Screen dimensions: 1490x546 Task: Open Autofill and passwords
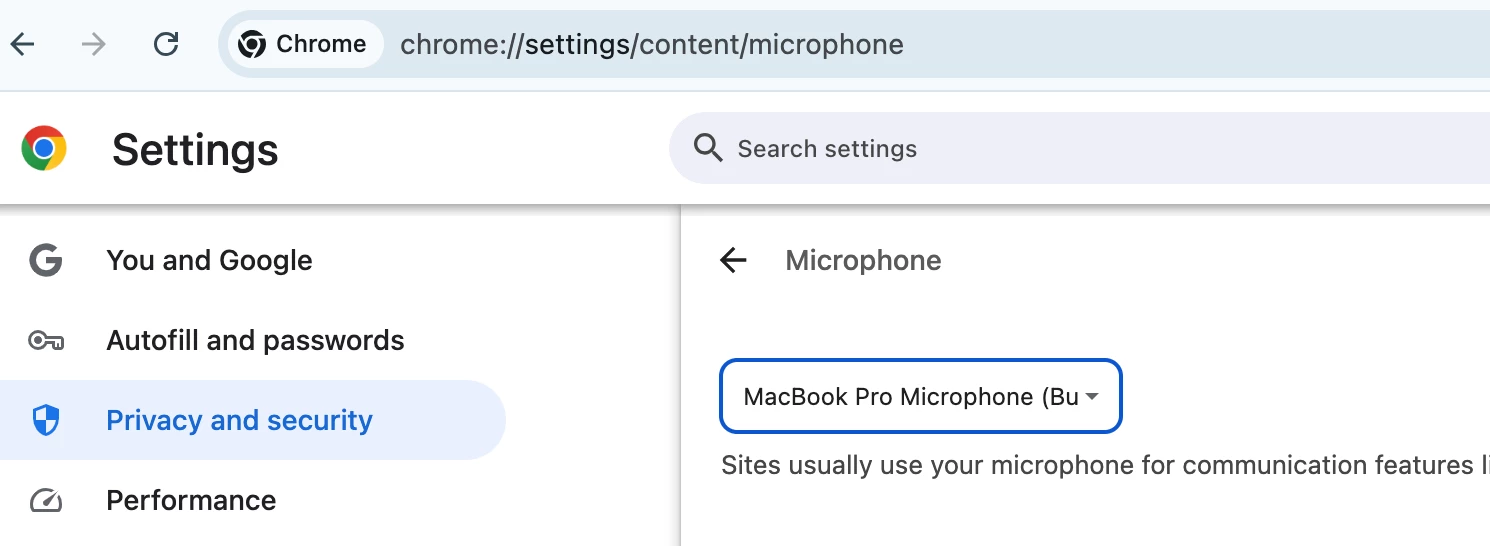pos(253,341)
